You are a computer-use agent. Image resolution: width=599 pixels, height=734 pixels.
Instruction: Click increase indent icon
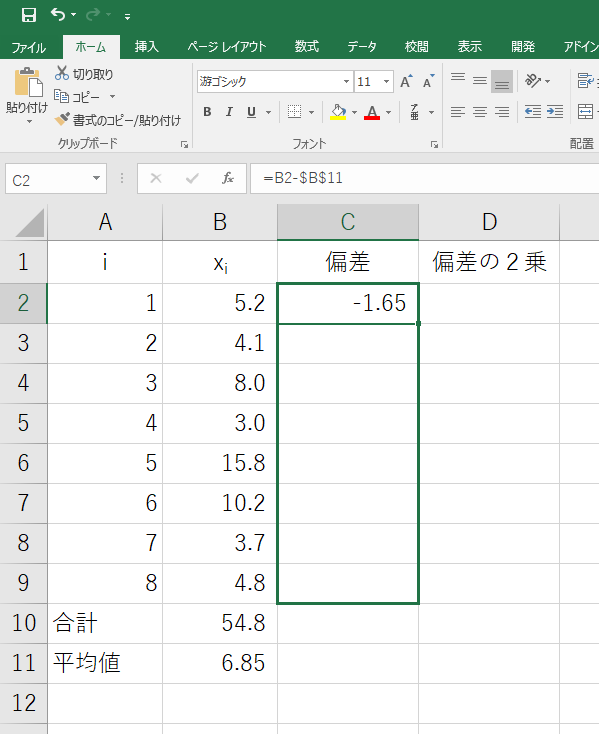[x=555, y=112]
